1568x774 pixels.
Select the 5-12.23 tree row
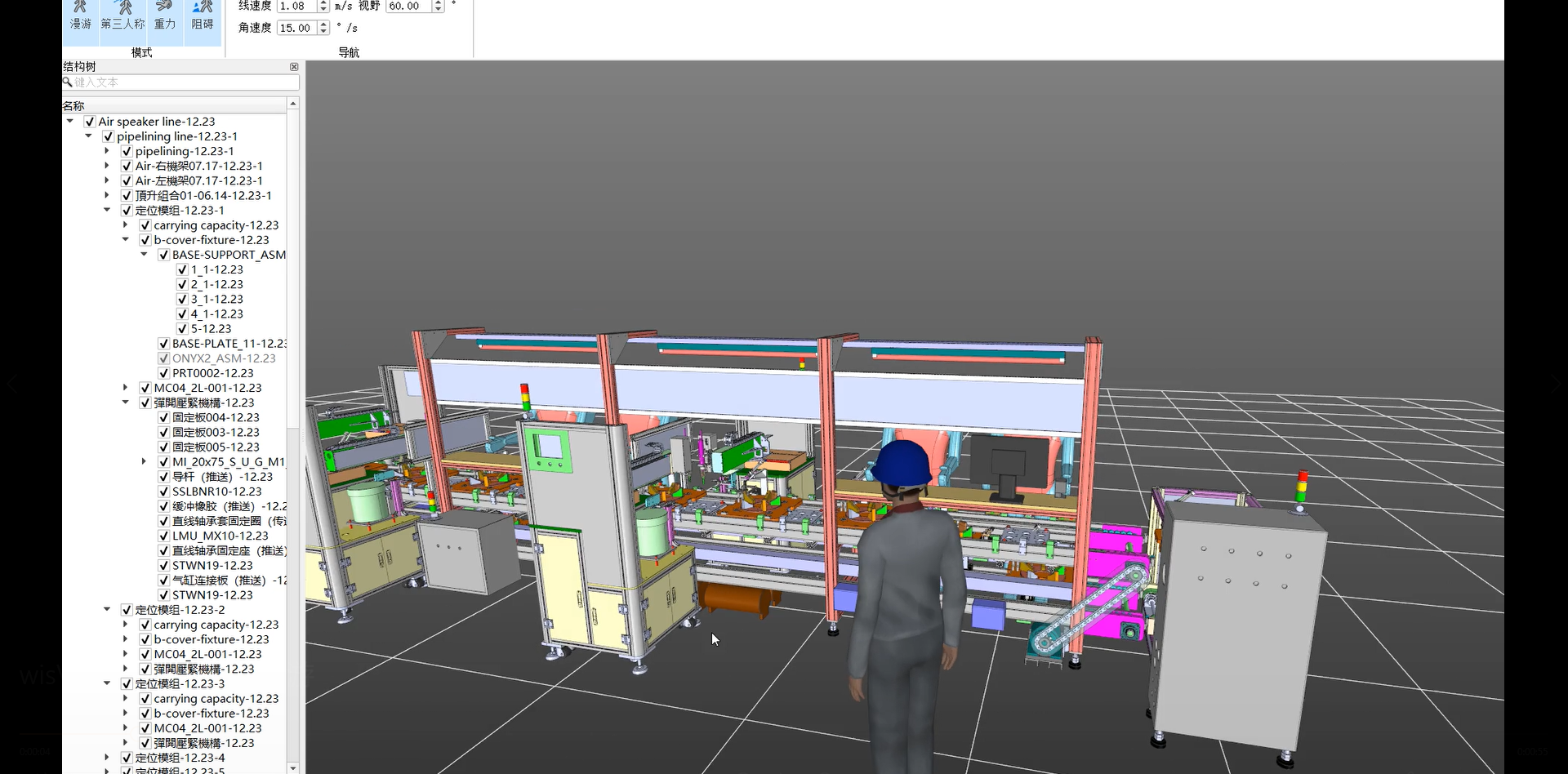[x=211, y=329]
